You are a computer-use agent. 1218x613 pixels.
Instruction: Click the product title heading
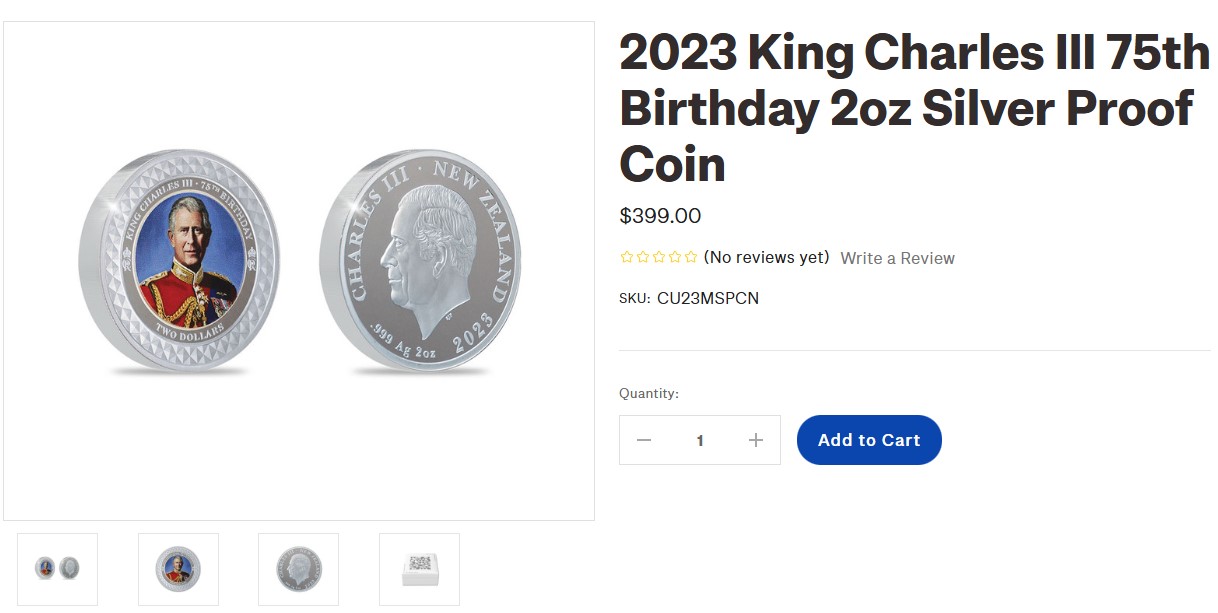click(x=912, y=108)
